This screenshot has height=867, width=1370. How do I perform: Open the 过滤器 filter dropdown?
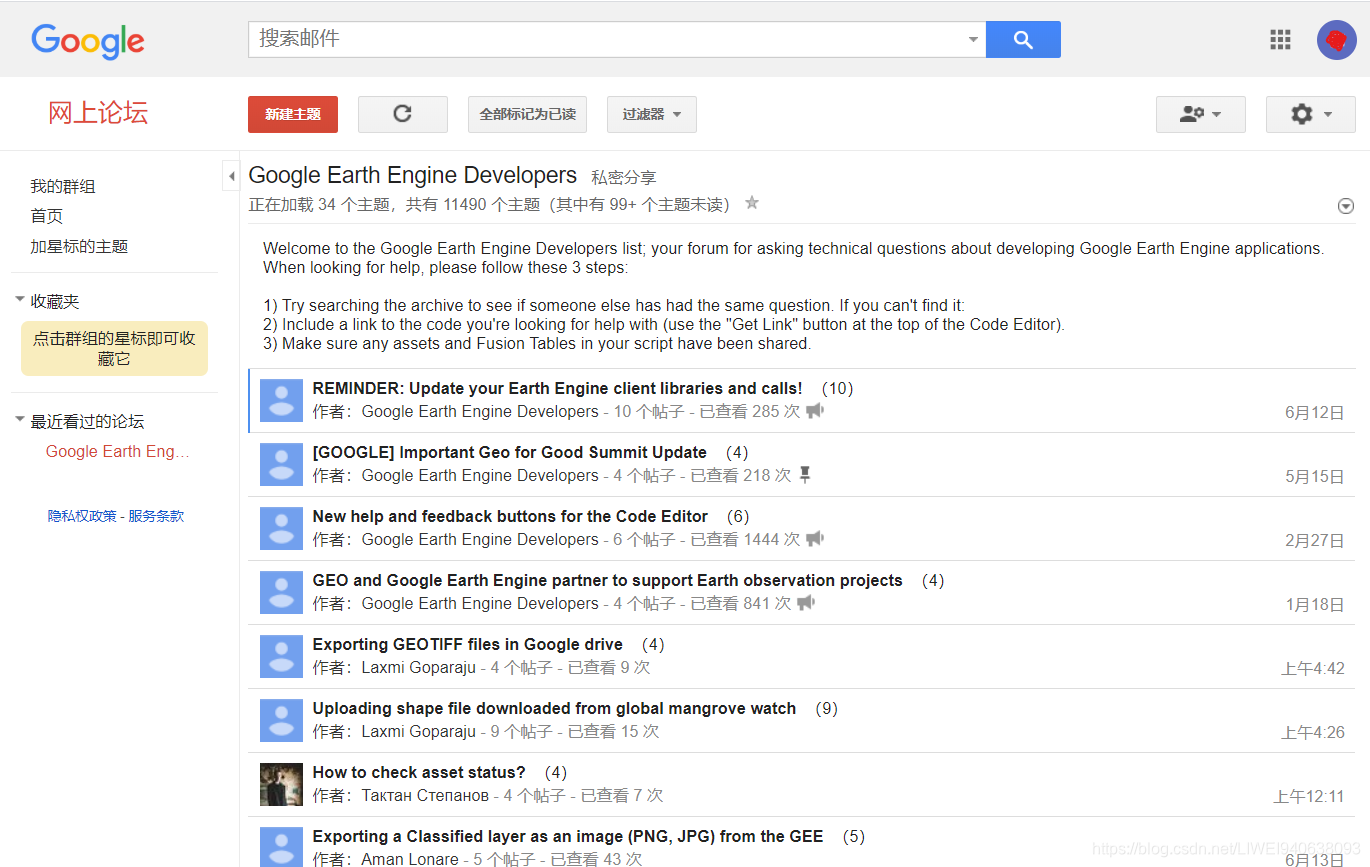651,114
